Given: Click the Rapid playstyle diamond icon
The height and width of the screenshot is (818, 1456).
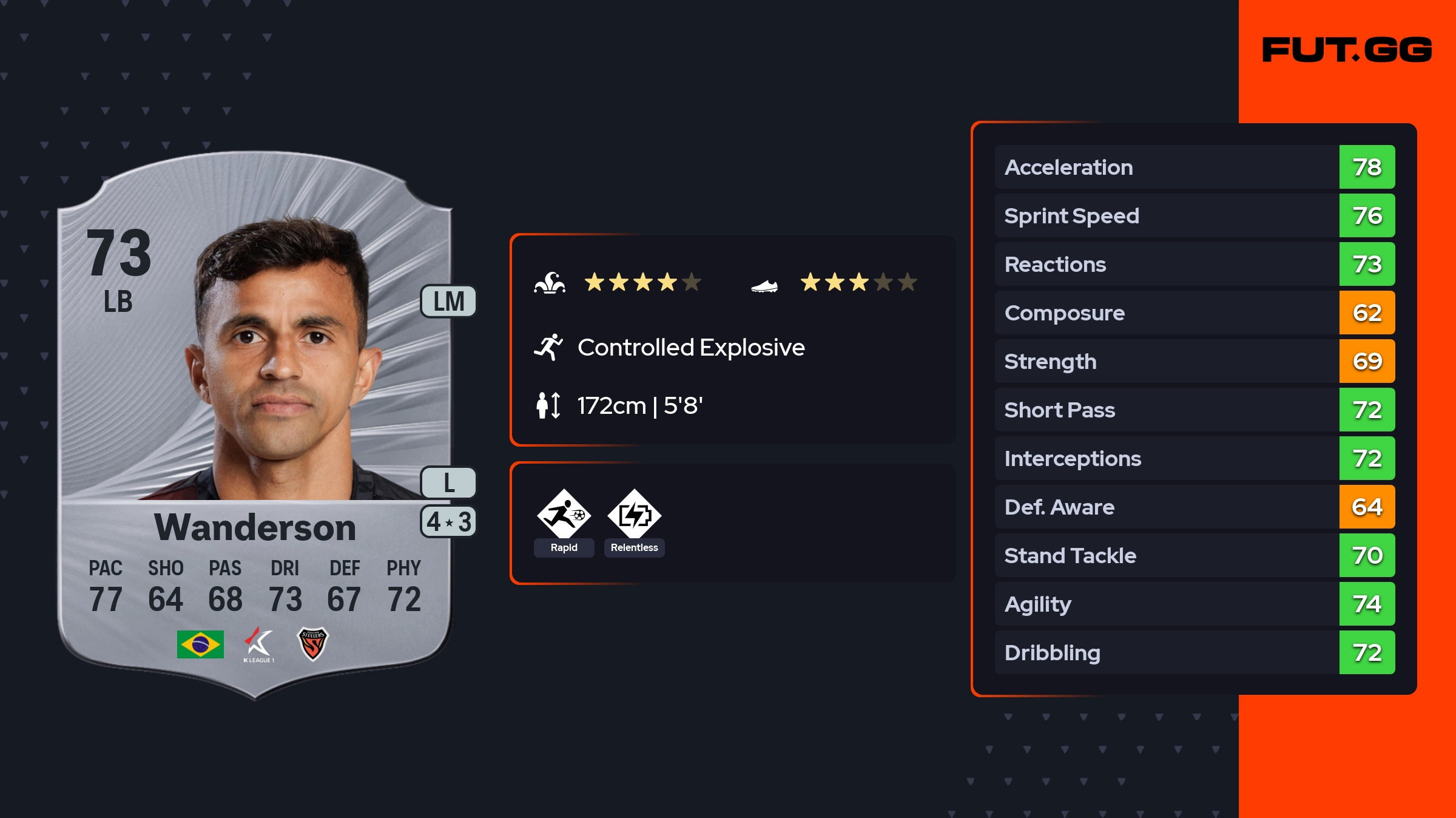Looking at the screenshot, I should [x=564, y=514].
